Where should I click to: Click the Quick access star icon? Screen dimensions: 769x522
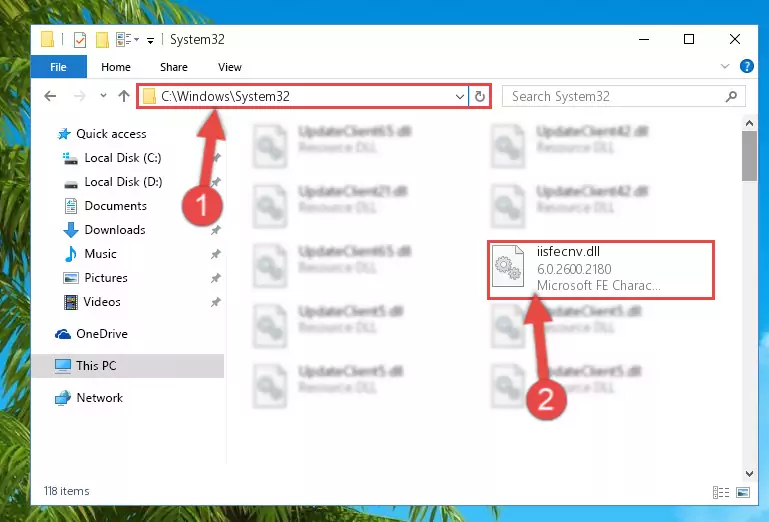tap(64, 134)
